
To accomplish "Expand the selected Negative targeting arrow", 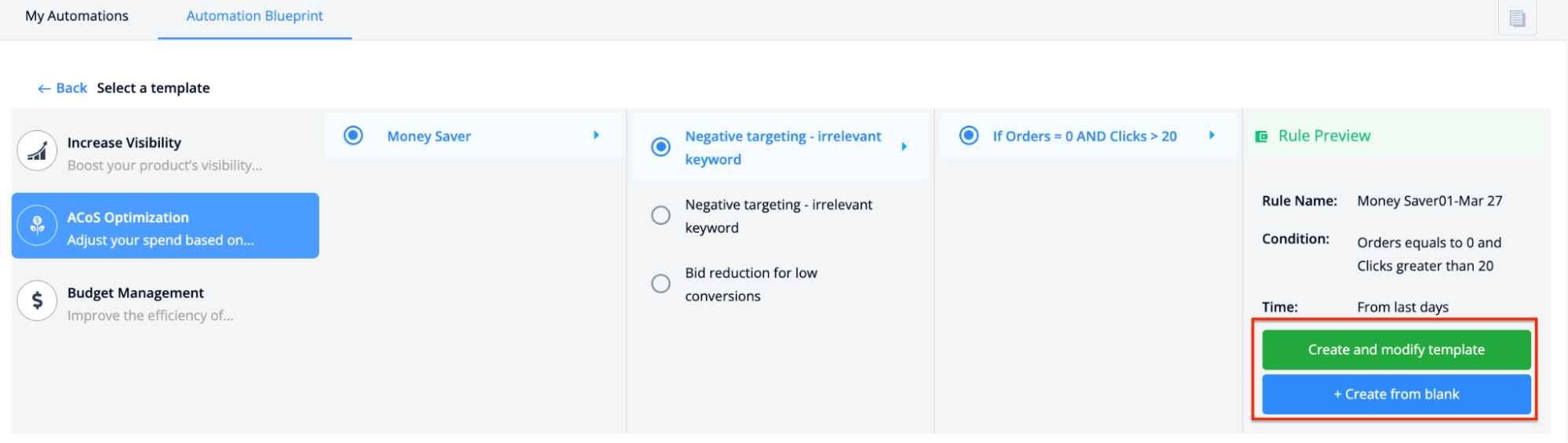I will pos(904,147).
